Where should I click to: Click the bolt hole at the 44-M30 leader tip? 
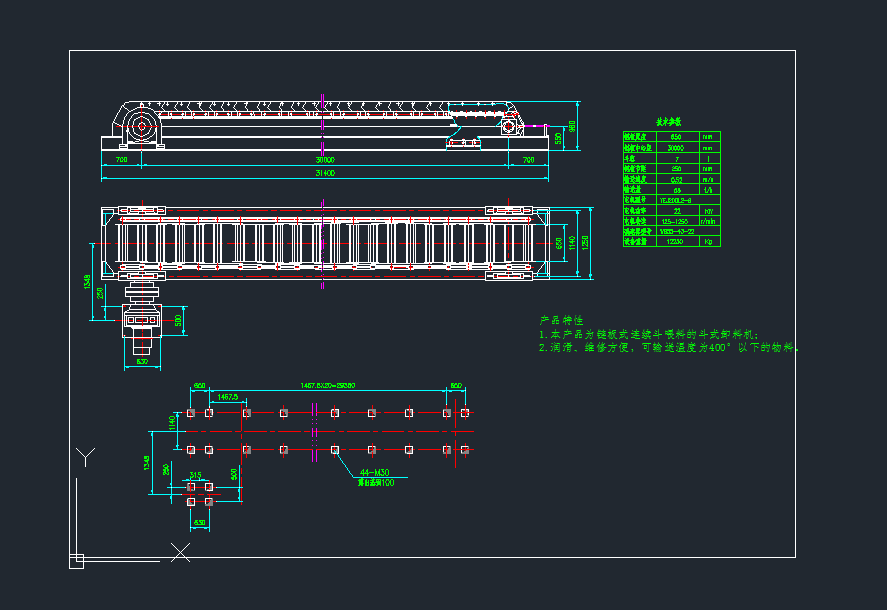pos(335,450)
